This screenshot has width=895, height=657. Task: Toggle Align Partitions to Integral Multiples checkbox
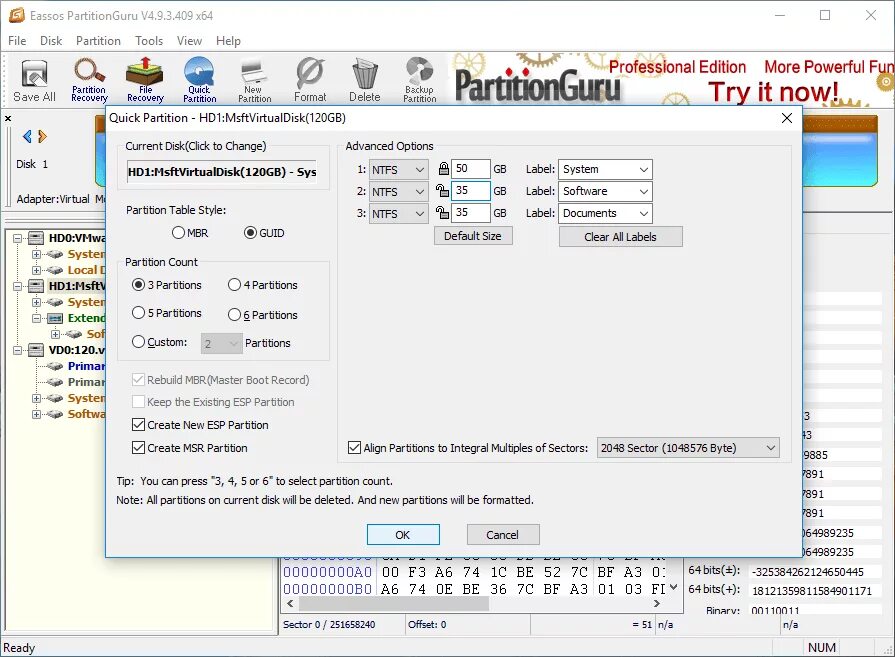click(354, 448)
